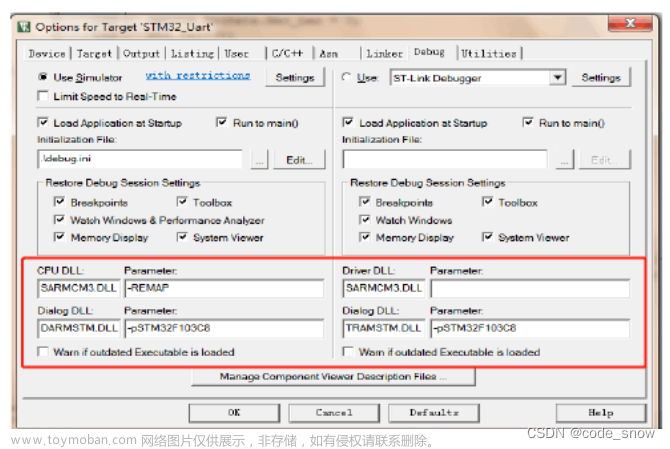Toggle simulator Load Application at Startup

tap(43, 123)
